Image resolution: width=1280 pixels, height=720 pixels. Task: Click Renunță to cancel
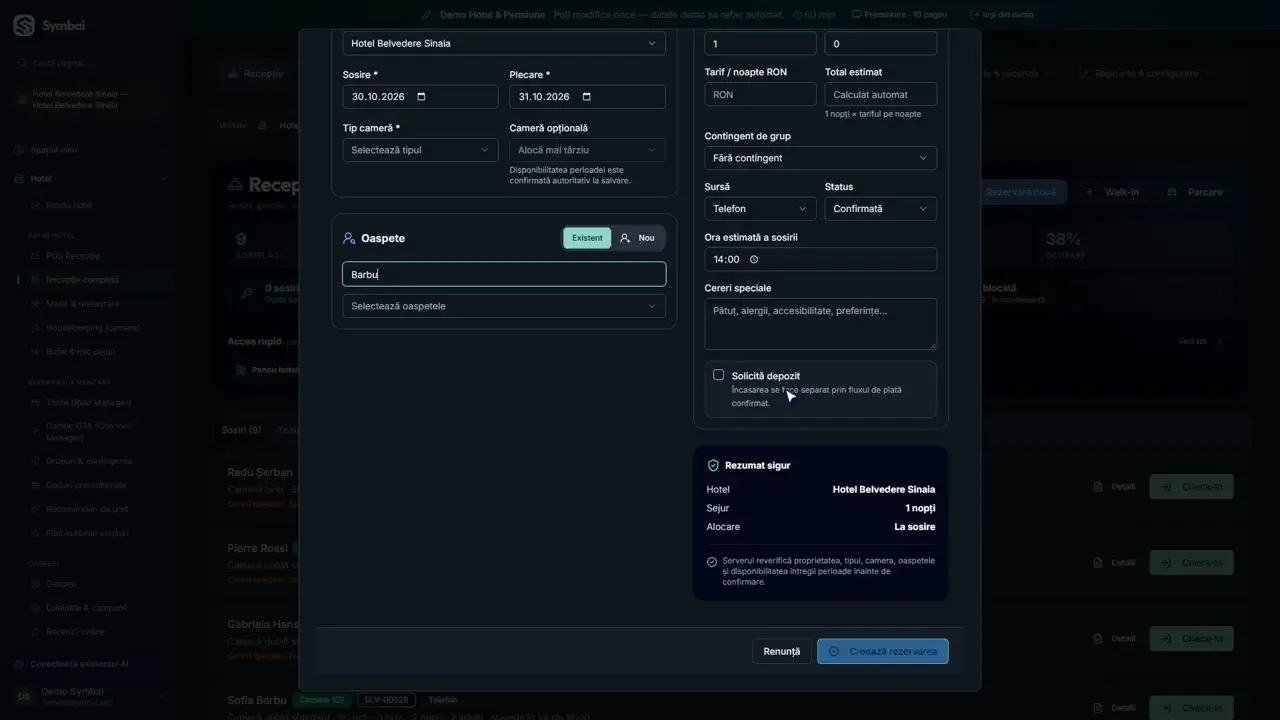781,651
